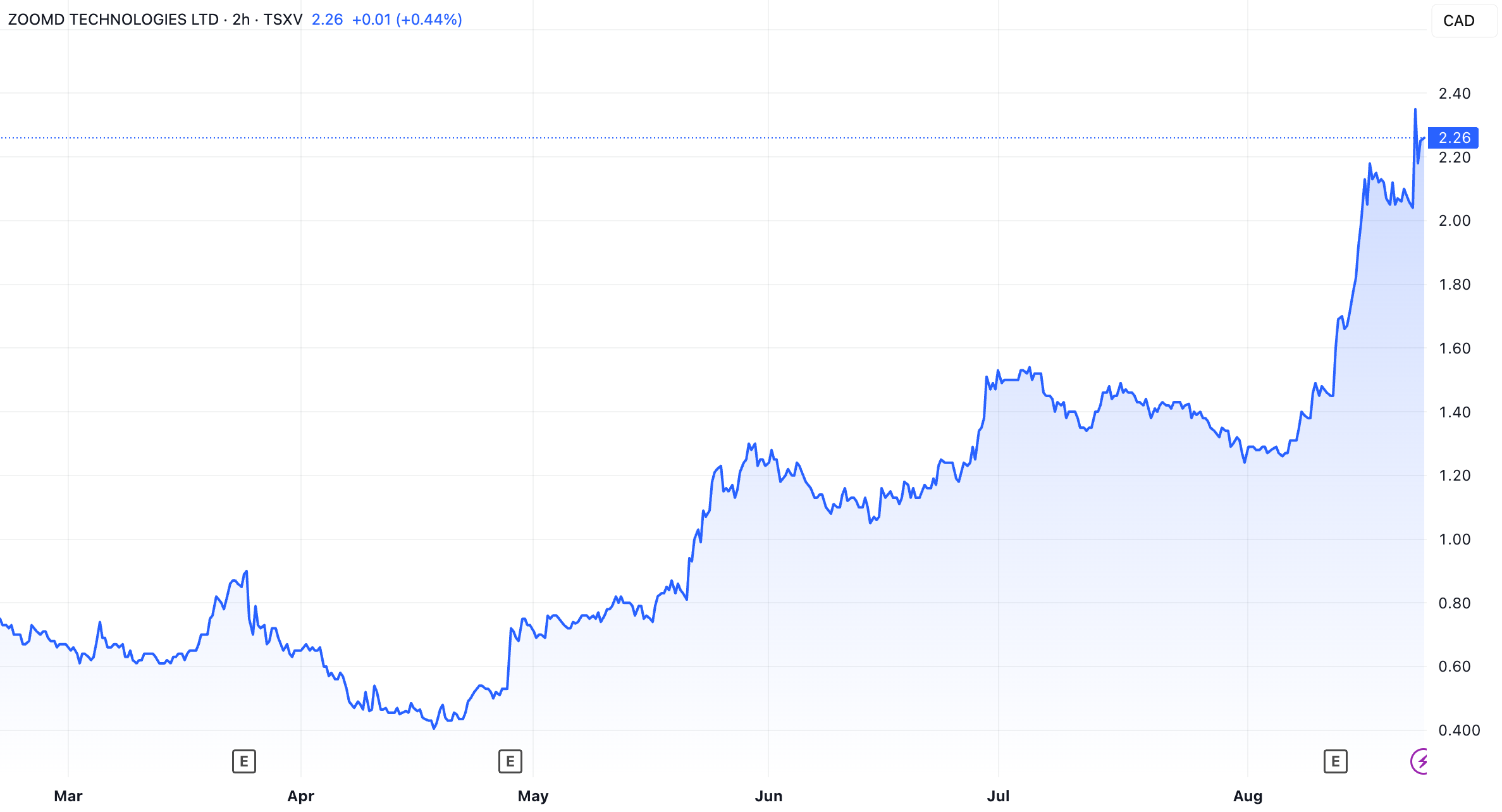The width and height of the screenshot is (1502, 812).
Task: Click the current price label 2.26
Action: tap(1454, 138)
